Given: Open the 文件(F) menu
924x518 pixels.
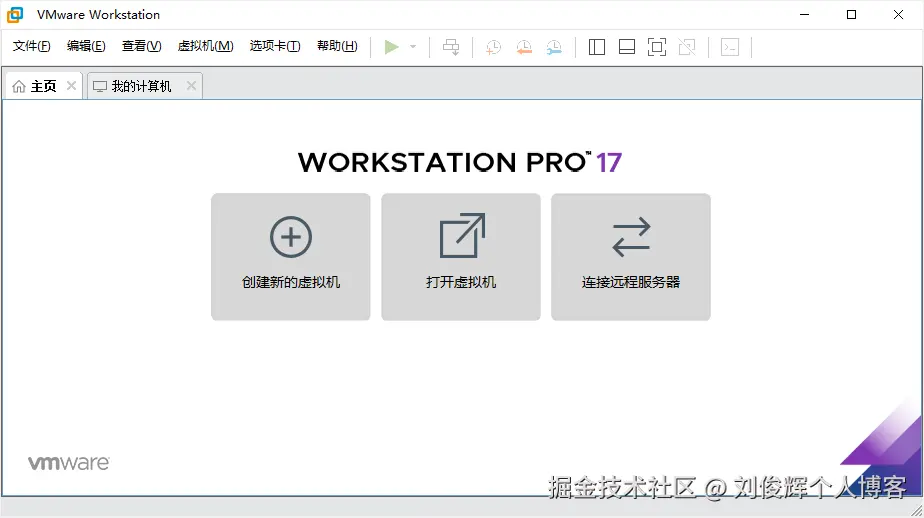Looking at the screenshot, I should [32, 46].
